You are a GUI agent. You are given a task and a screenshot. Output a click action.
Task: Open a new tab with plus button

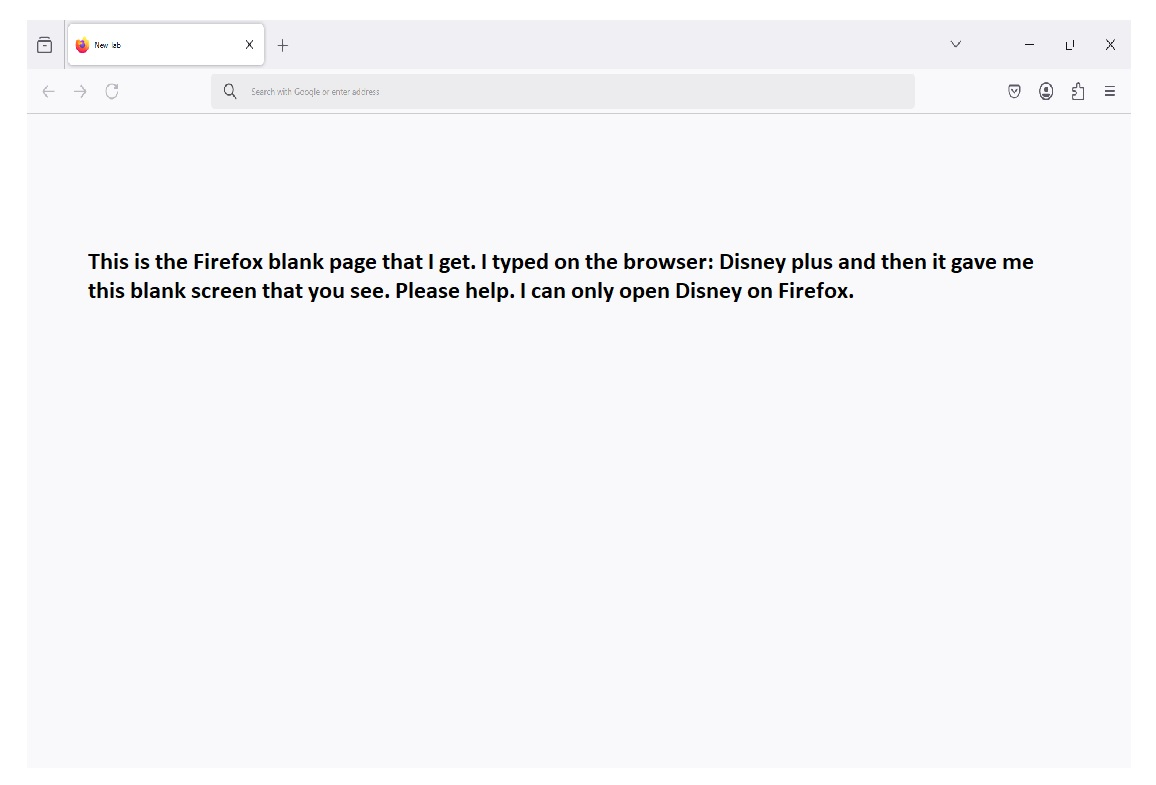point(282,46)
